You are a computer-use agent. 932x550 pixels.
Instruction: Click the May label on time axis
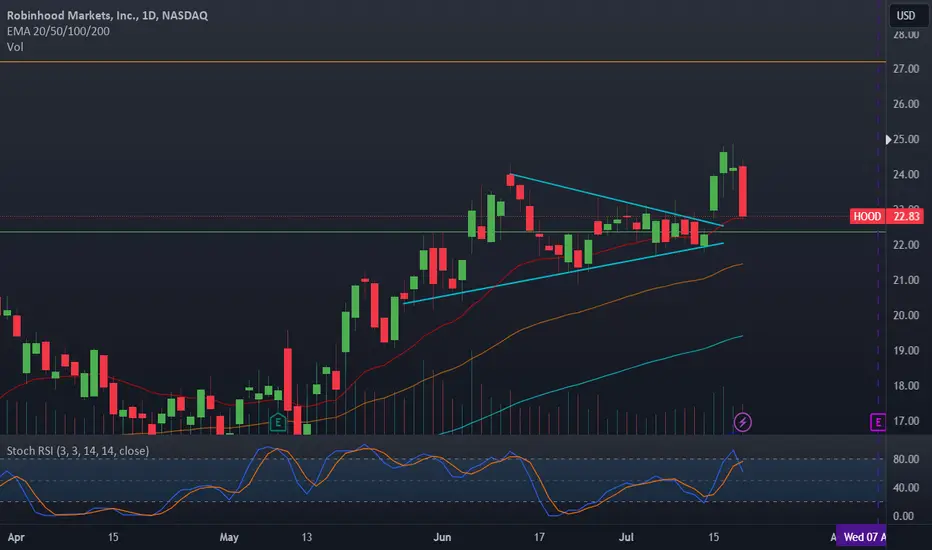pos(229,538)
